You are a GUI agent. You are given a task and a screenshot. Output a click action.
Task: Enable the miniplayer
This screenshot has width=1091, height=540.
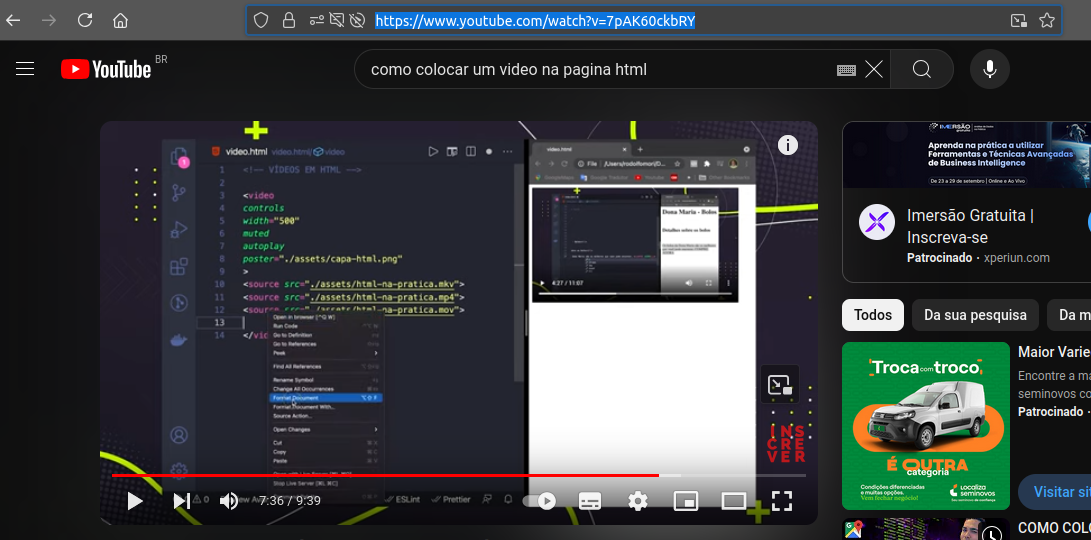point(685,500)
